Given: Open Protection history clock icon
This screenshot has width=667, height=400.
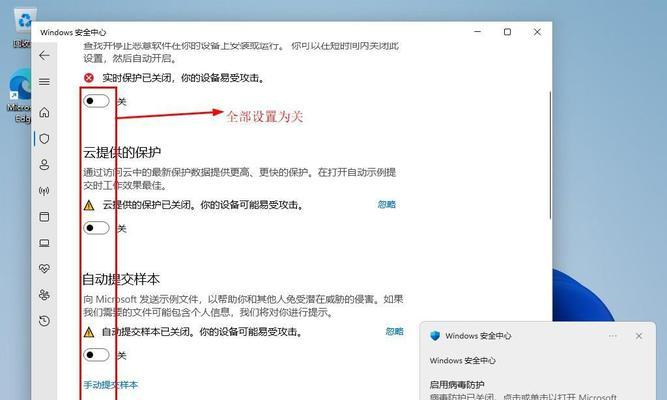Looking at the screenshot, I should pyautogui.click(x=44, y=321).
